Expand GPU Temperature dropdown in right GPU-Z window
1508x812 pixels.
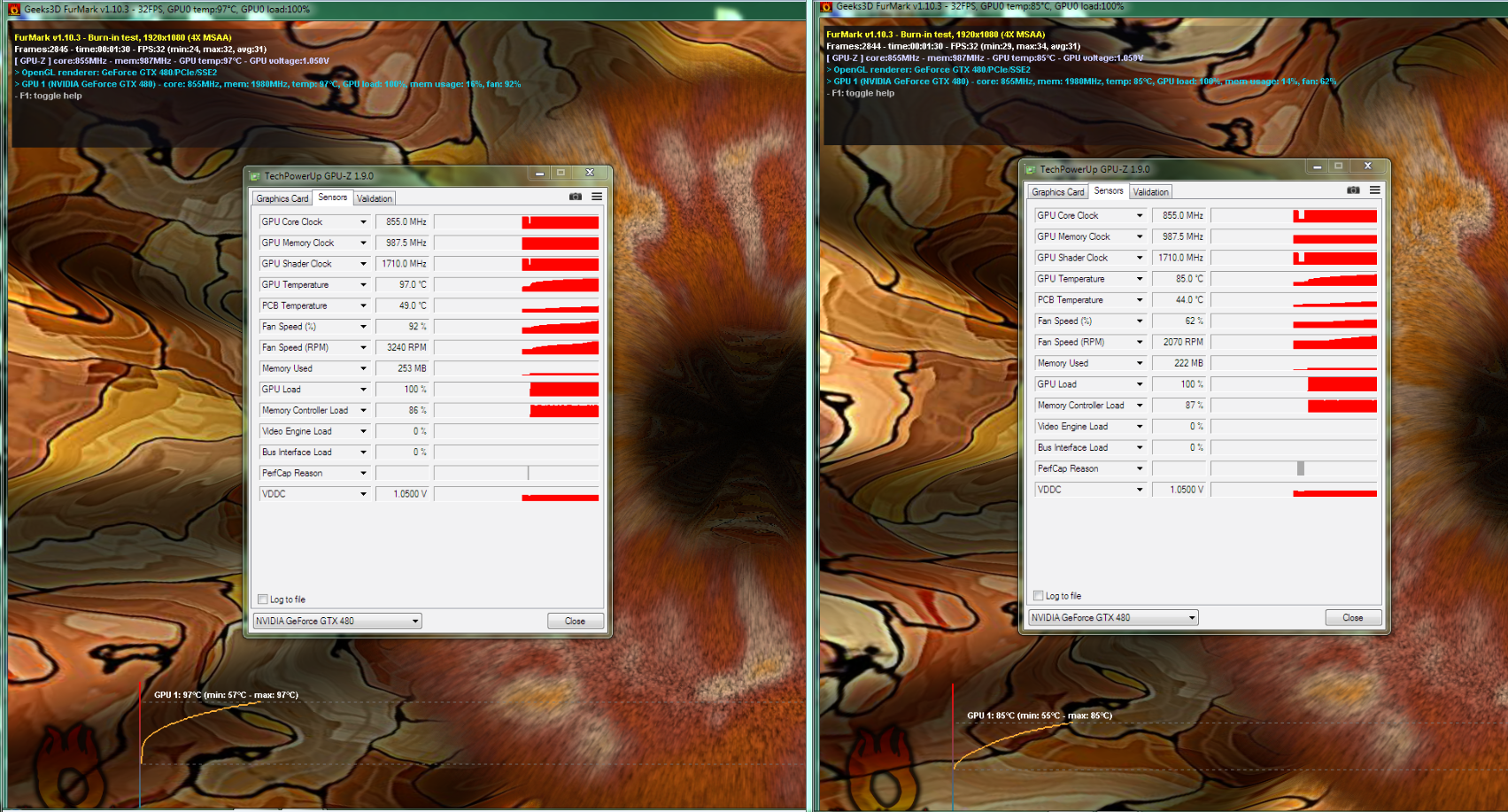[1140, 279]
